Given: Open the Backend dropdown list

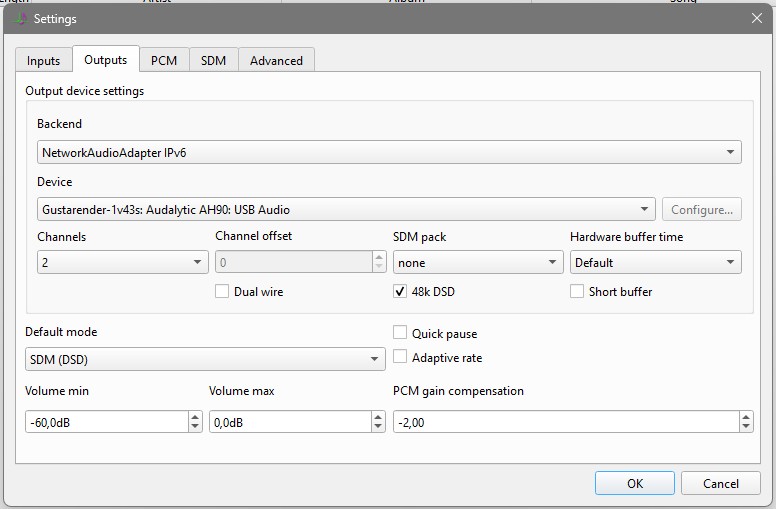Looking at the screenshot, I should tap(389, 152).
